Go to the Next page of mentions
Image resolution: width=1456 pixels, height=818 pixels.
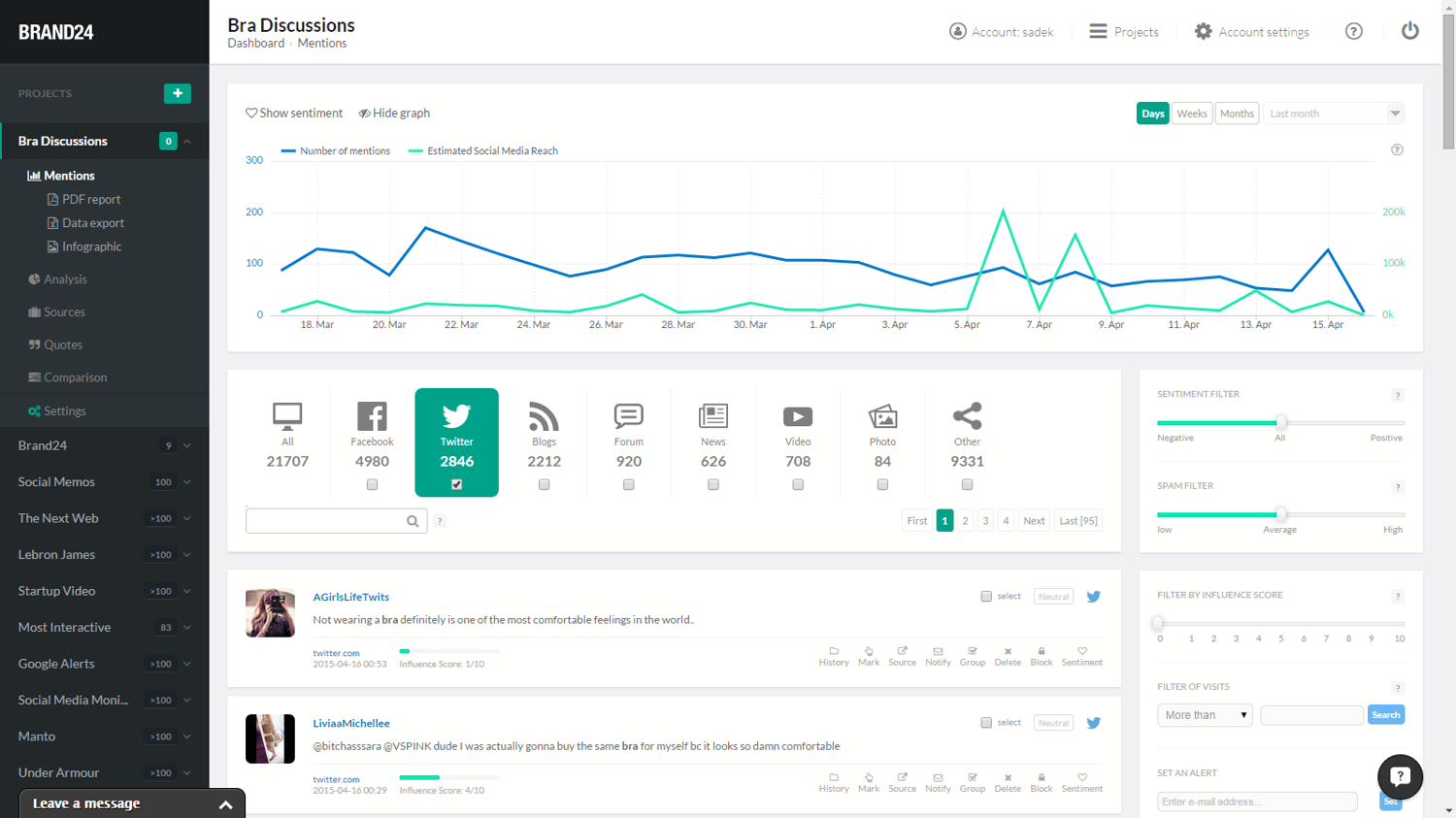click(x=1034, y=521)
